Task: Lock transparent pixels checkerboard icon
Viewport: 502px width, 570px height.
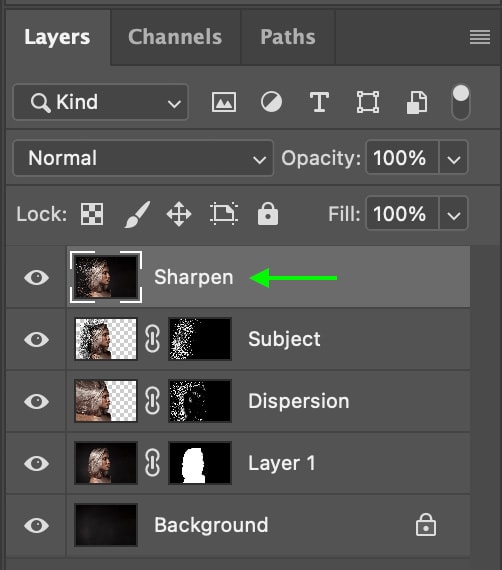Action: pyautogui.click(x=92, y=214)
